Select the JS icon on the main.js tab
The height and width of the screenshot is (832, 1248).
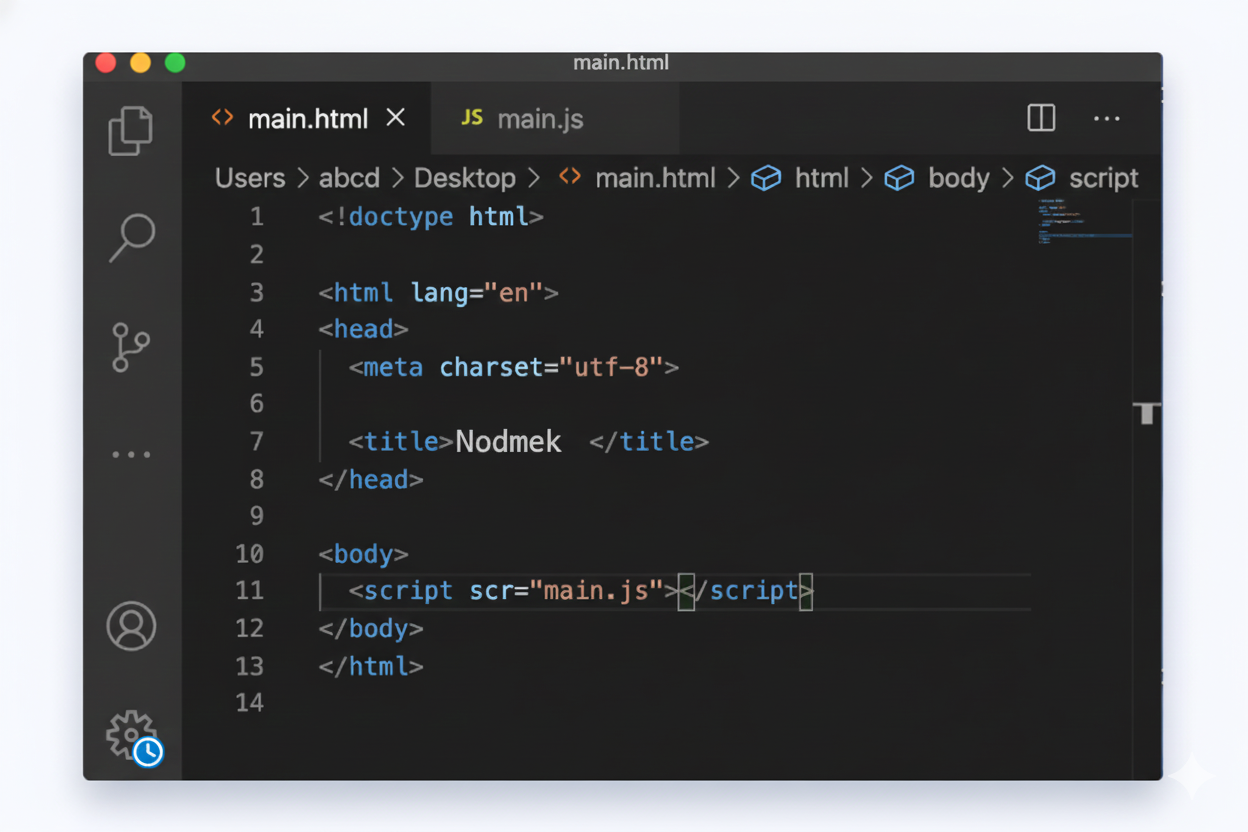[x=473, y=118]
